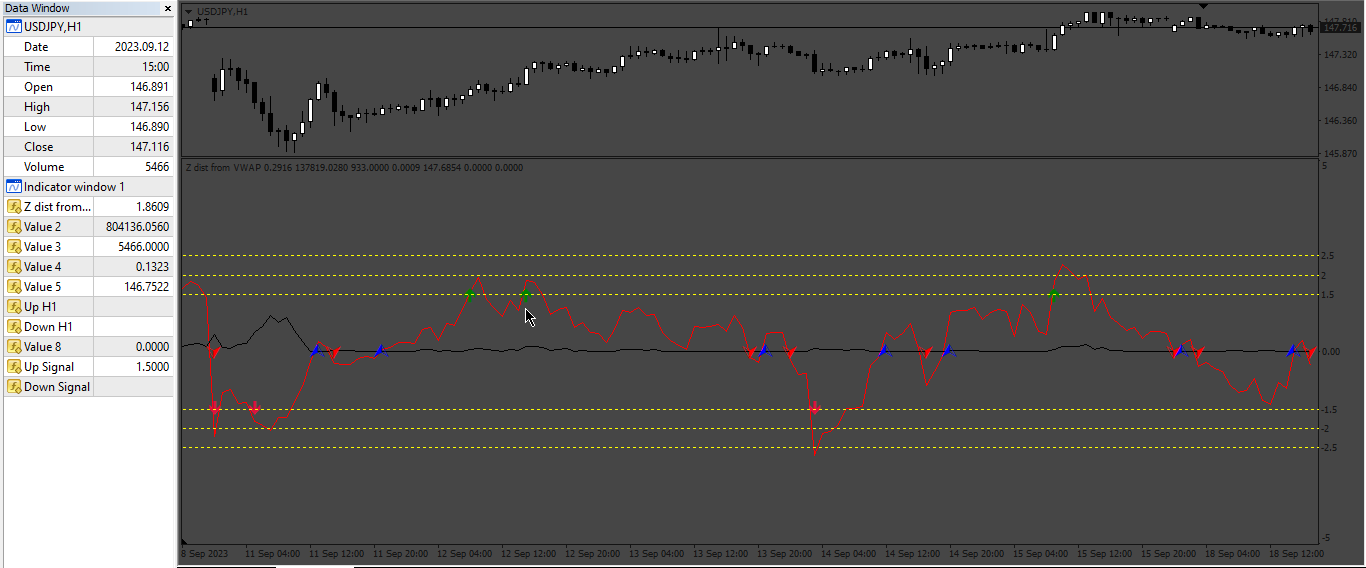Click the Down H1 label
Screen dimensions: 1366x568
(x=47, y=327)
